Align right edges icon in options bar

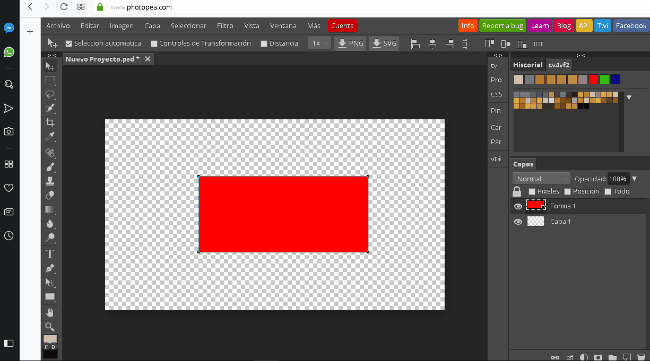tap(449, 44)
